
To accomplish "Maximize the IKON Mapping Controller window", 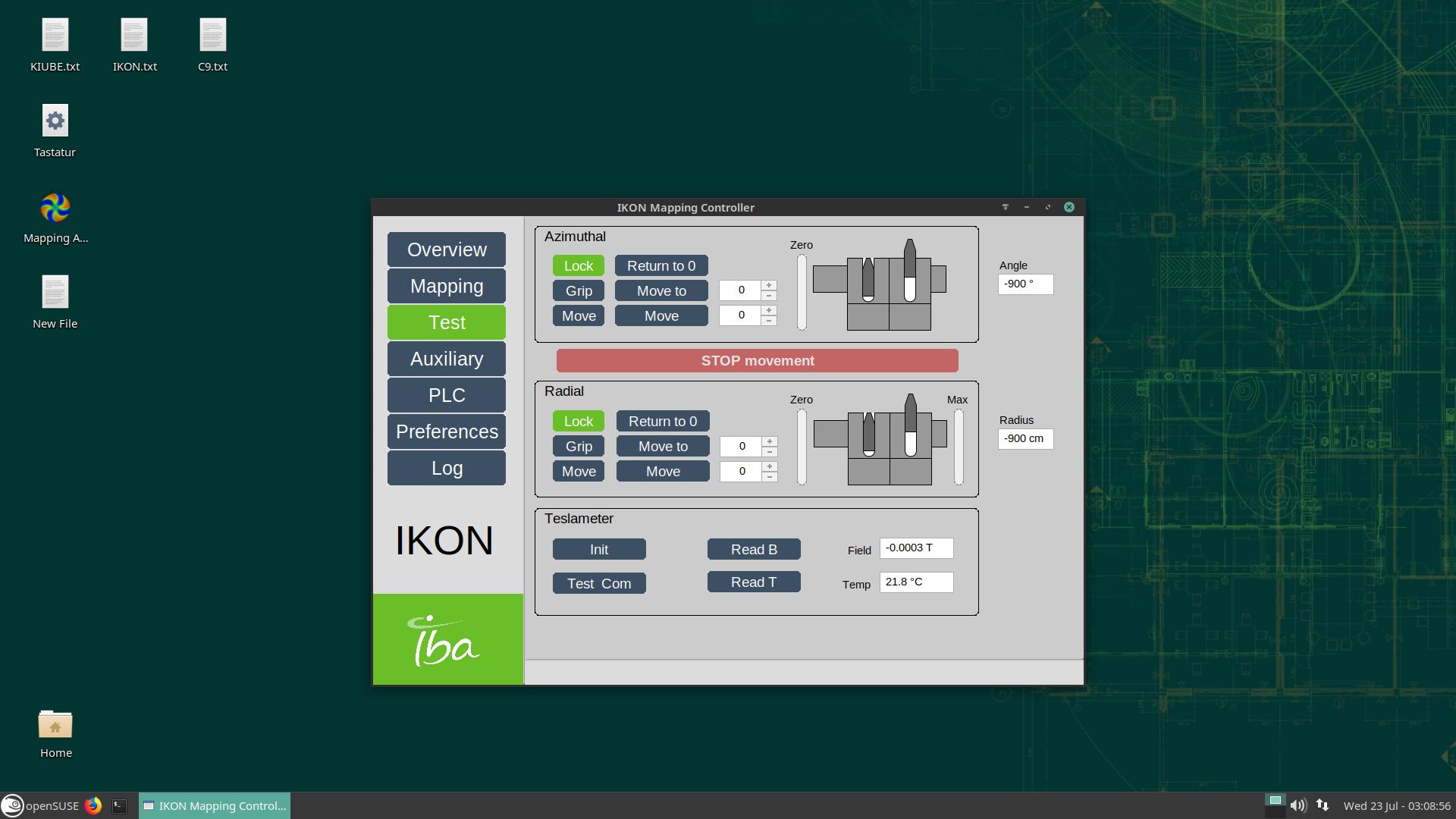I will click(x=1048, y=207).
